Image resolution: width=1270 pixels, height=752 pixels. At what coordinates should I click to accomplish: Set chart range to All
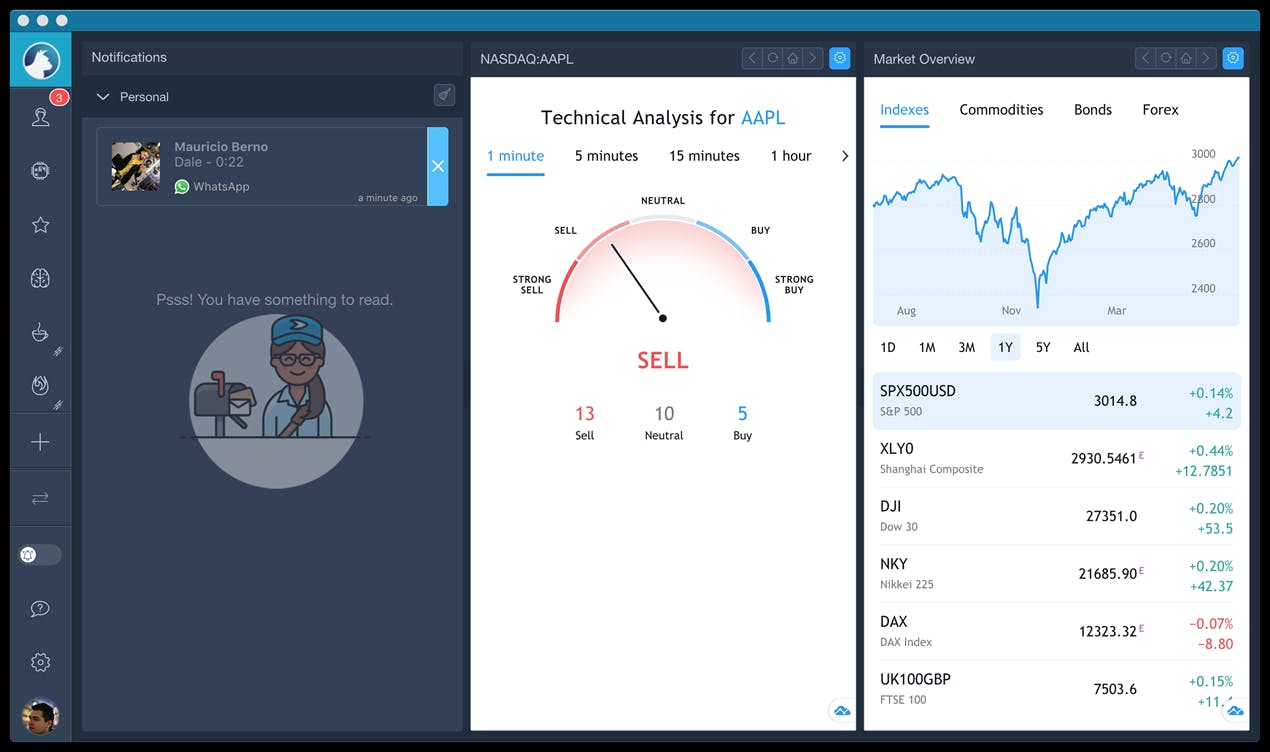[x=1081, y=347]
